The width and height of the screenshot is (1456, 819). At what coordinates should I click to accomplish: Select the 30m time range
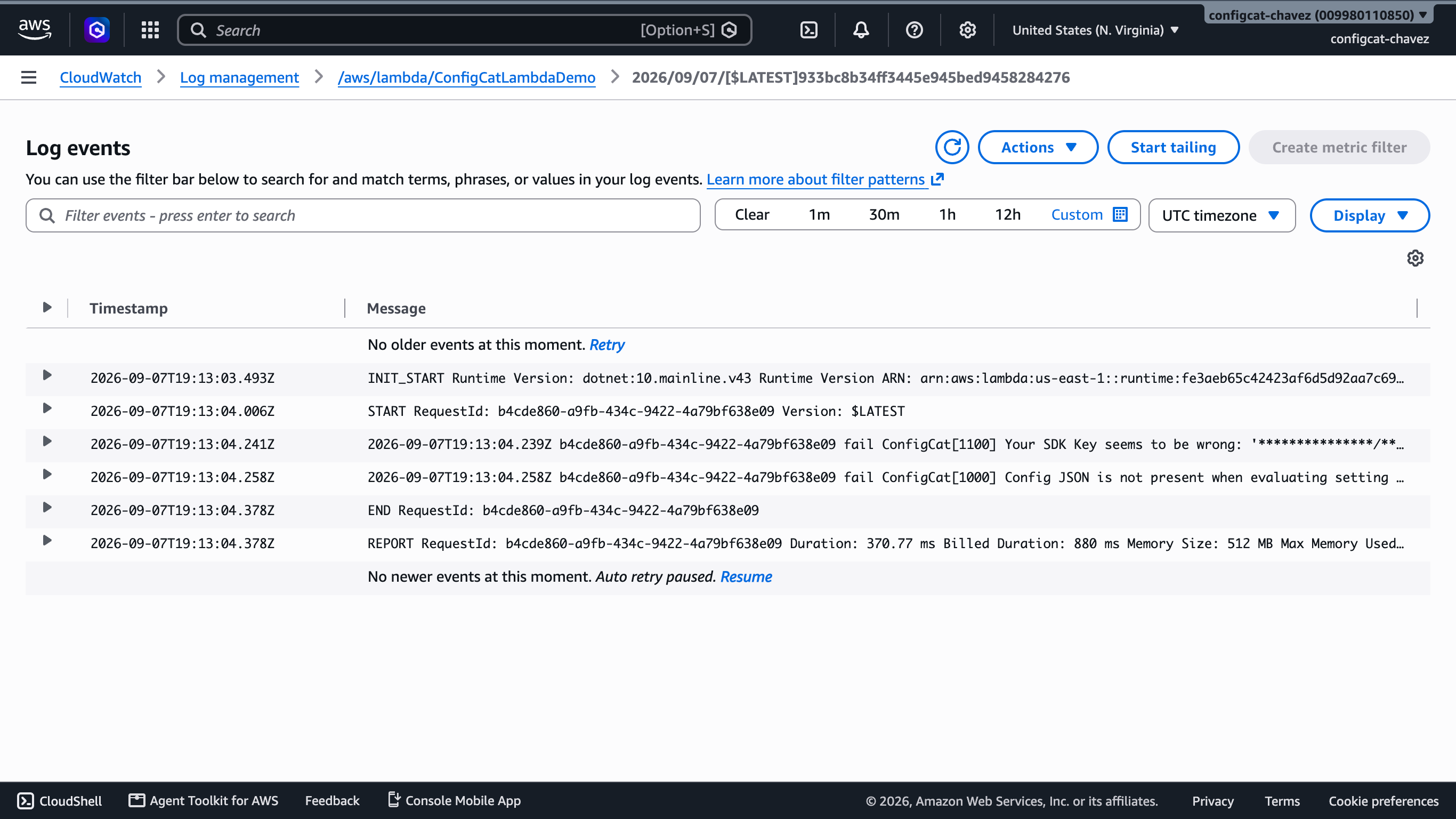point(884,215)
